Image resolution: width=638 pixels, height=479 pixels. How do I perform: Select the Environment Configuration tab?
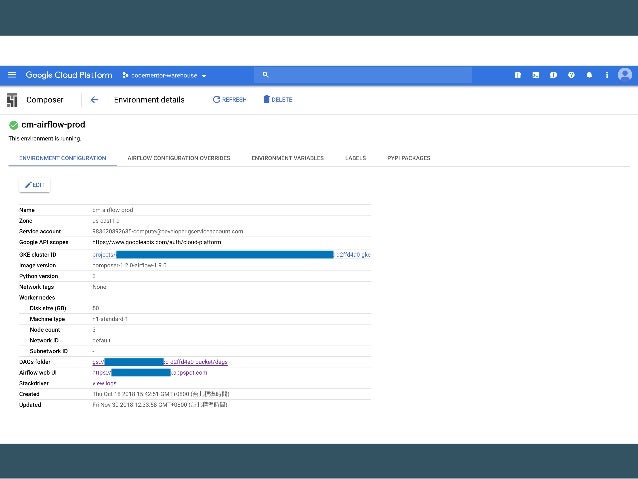(58, 158)
